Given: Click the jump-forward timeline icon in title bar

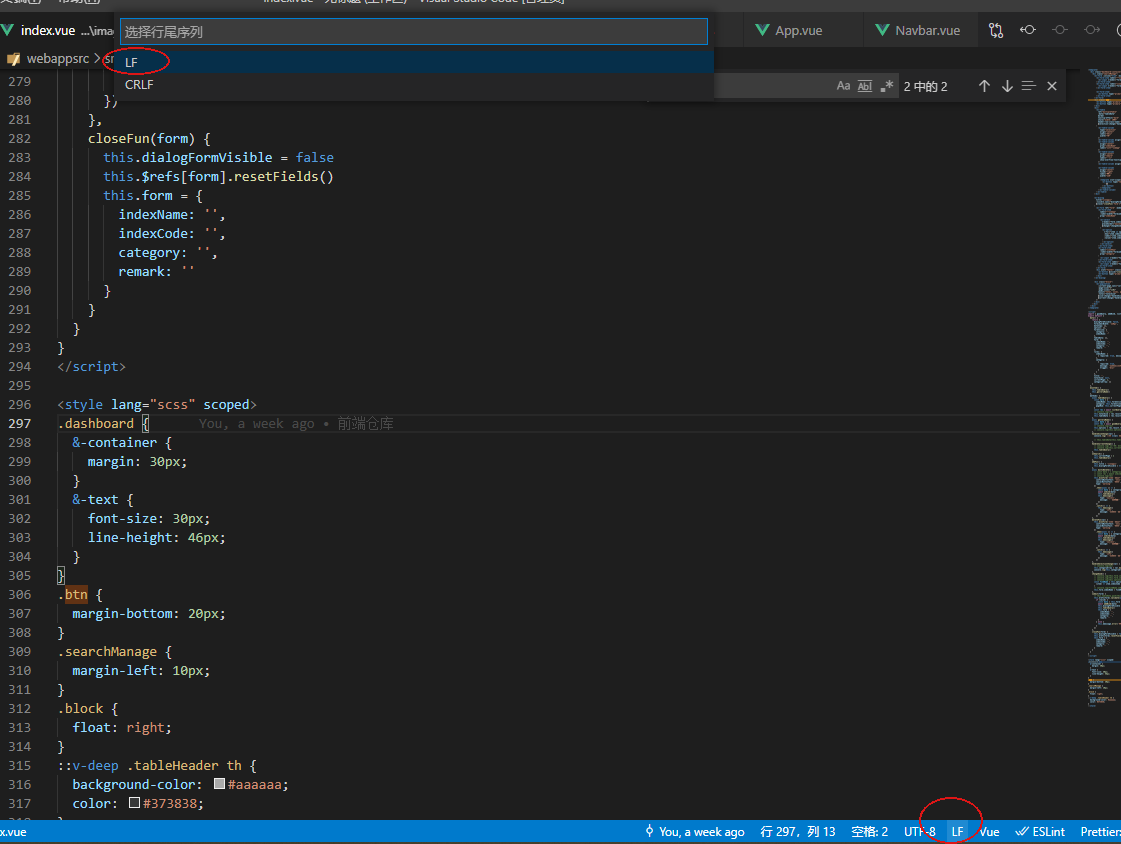Looking at the screenshot, I should pyautogui.click(x=1092, y=30).
